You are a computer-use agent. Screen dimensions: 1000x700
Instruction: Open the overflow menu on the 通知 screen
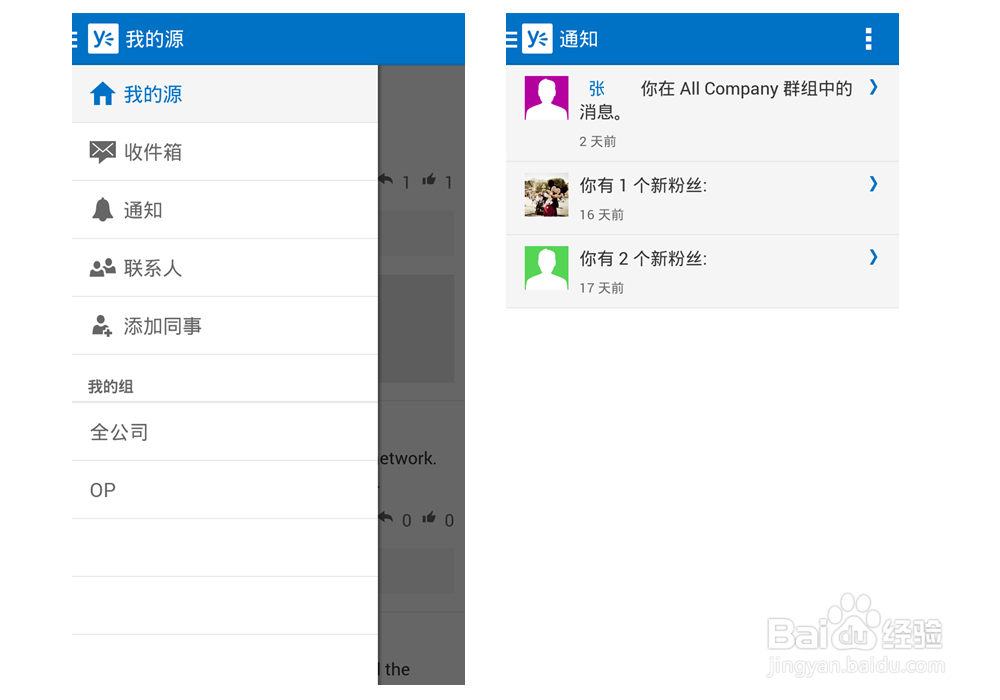(x=869, y=39)
